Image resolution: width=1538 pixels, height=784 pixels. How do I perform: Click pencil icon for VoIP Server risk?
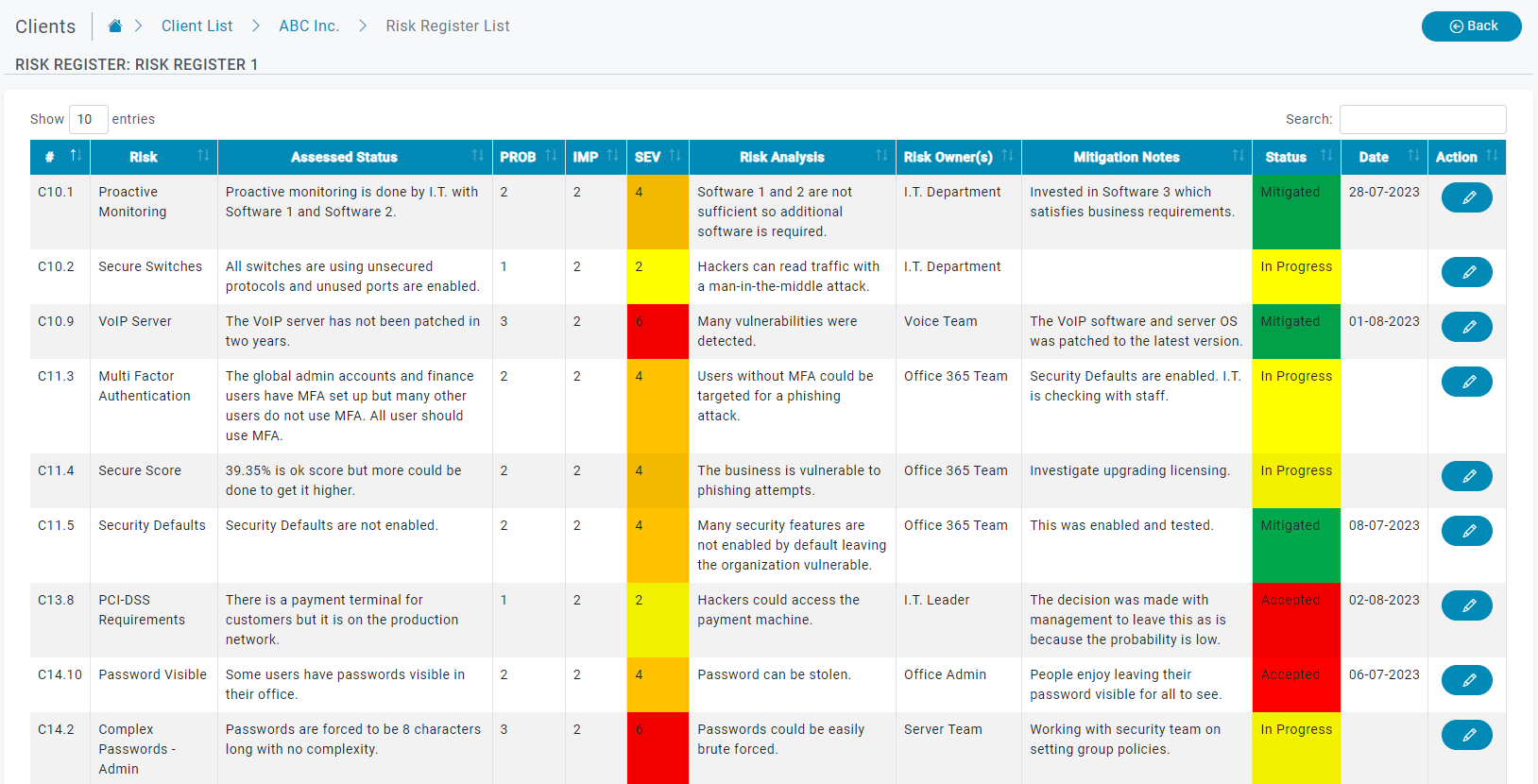tap(1466, 327)
